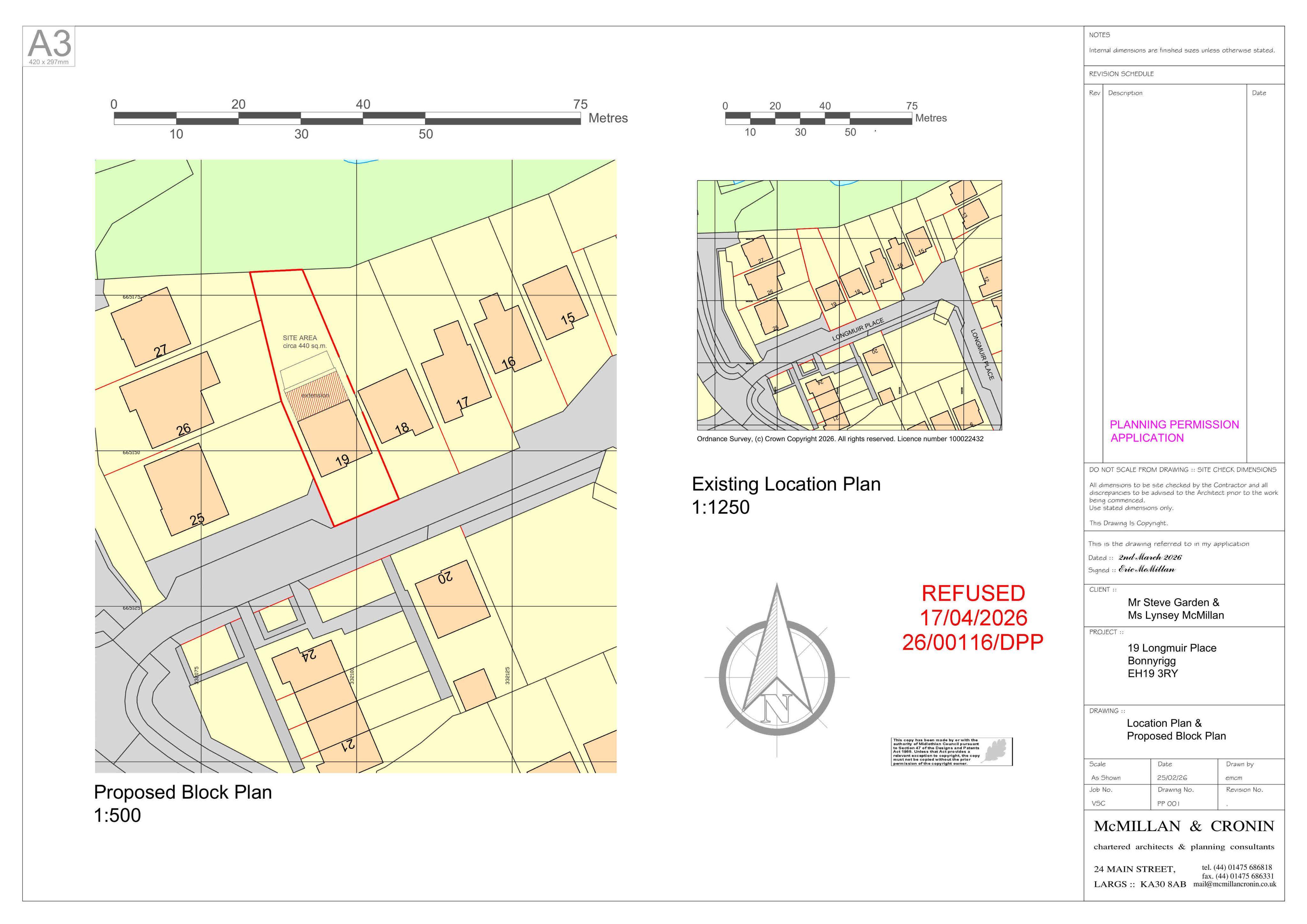This screenshot has width=1307, height=924.
Task: Click house number 16 on block plan
Action: tap(508, 362)
